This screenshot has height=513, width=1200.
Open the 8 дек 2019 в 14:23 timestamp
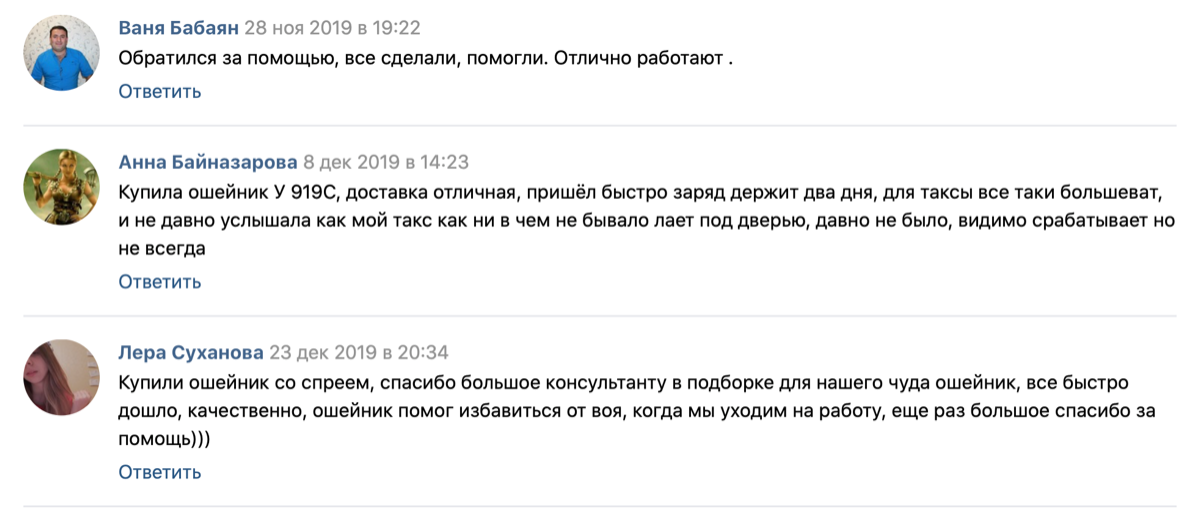point(386,162)
